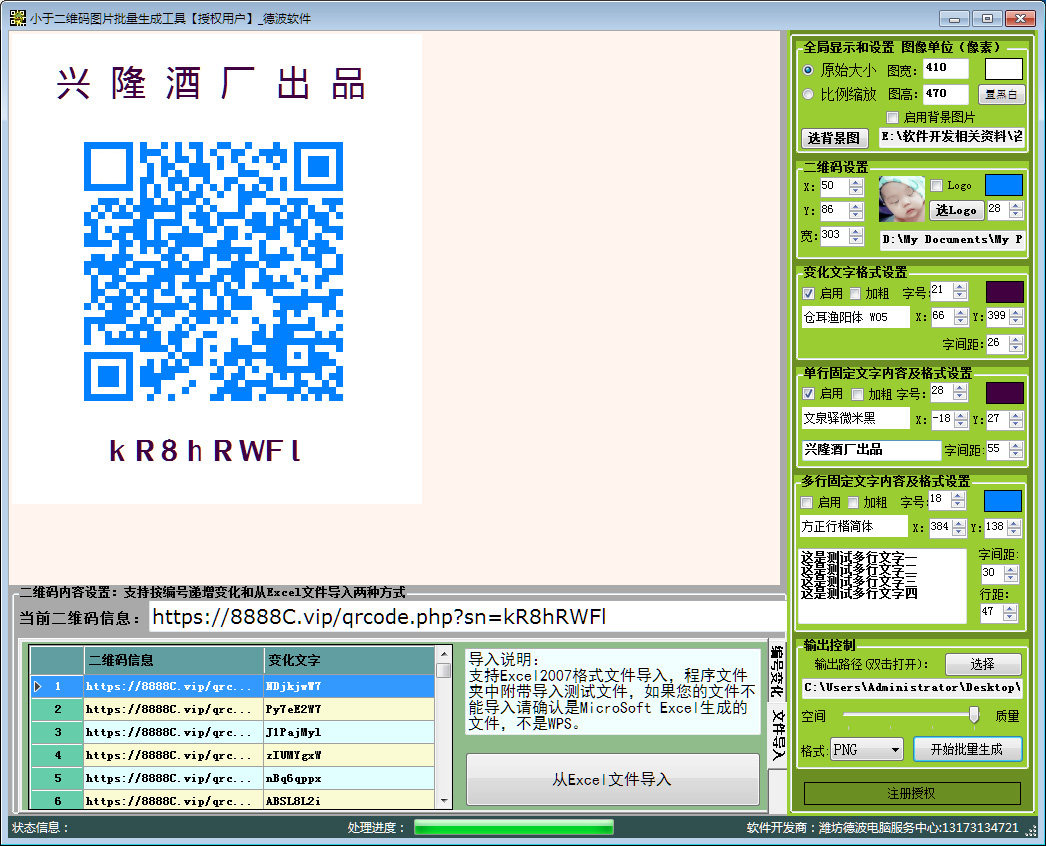Image resolution: width=1046 pixels, height=846 pixels.
Task: Click the baby Logo thumbnail
Action: (901, 199)
